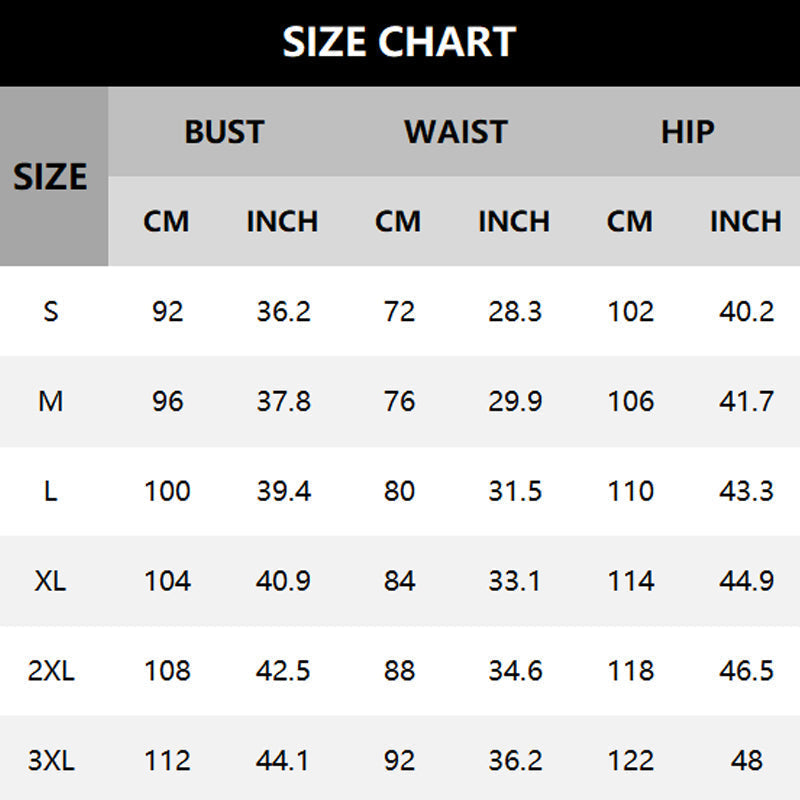
Task: Click the SIZE CHART title
Action: (x=399, y=42)
